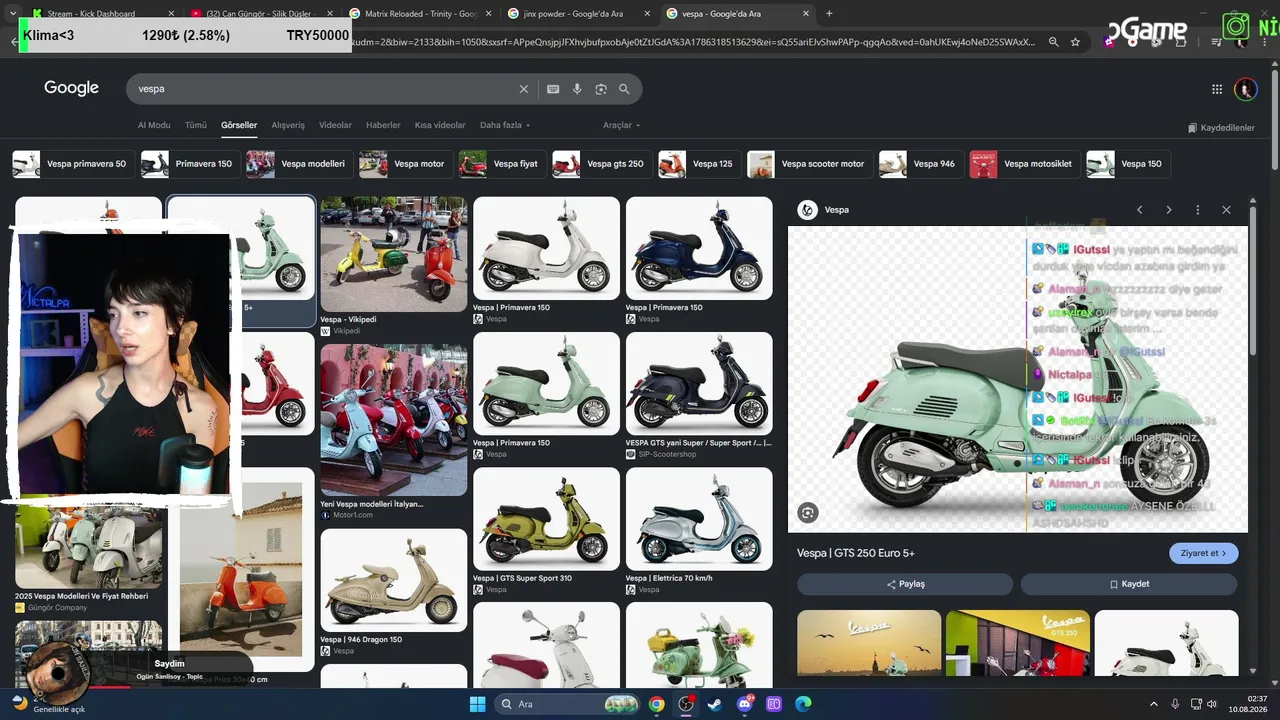1280x720 pixels.
Task: Choose the Vespa 946 chip
Action: [x=920, y=164]
